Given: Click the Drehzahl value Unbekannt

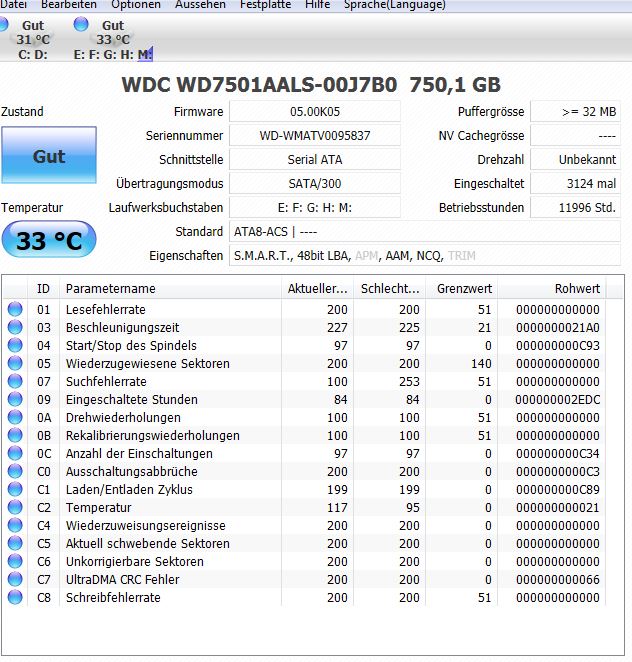Looking at the screenshot, I should (x=575, y=160).
